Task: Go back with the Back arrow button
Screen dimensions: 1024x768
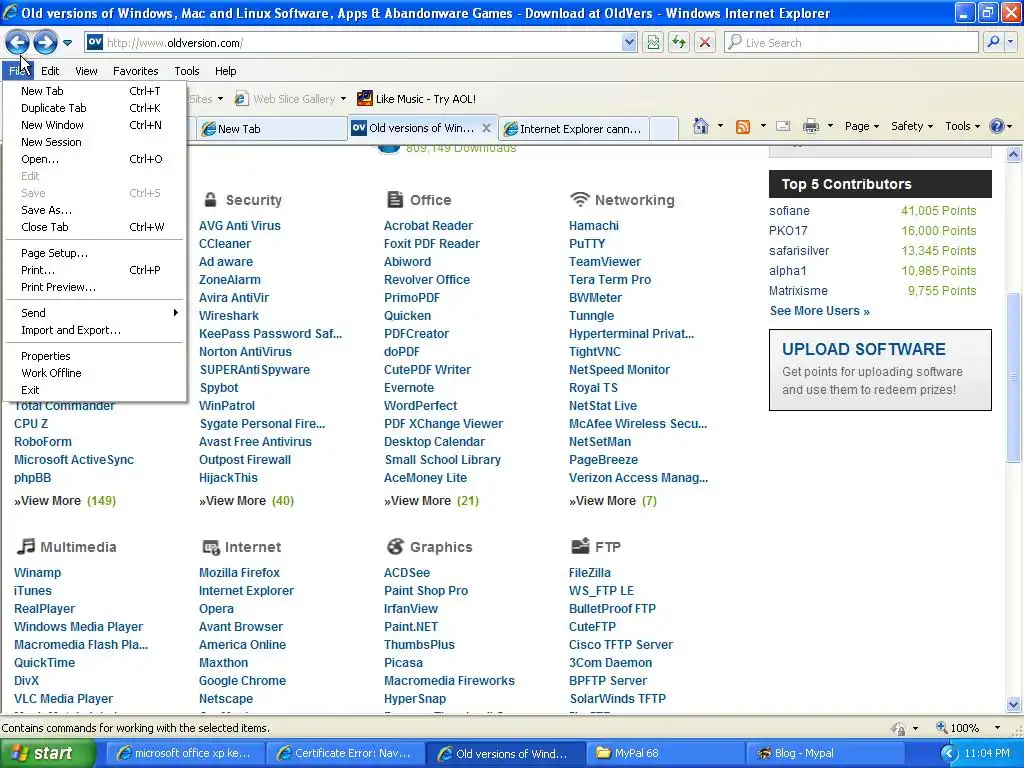Action: coord(17,43)
